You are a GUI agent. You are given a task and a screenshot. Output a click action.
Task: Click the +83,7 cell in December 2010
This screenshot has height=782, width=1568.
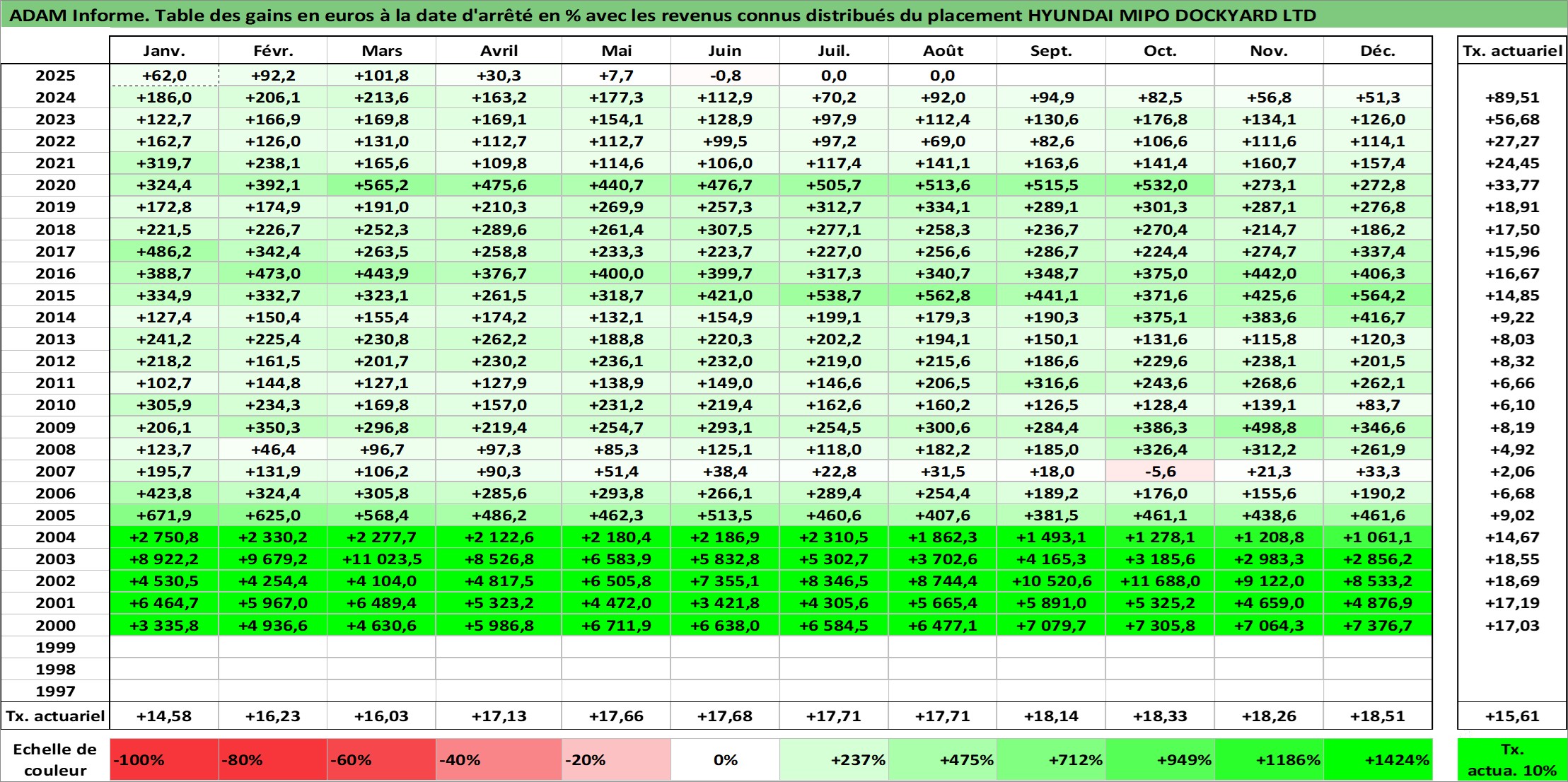1378,405
